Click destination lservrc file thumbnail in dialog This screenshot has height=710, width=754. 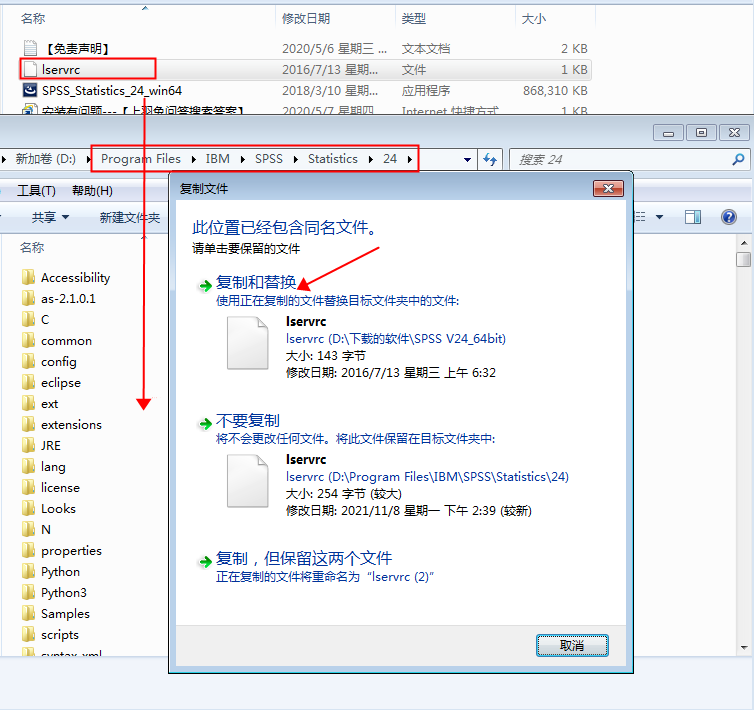pyautogui.click(x=248, y=481)
